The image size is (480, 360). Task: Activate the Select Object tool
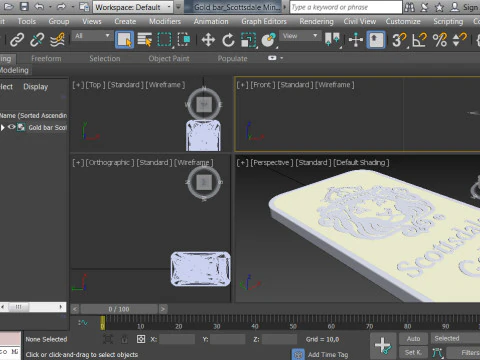click(124, 40)
